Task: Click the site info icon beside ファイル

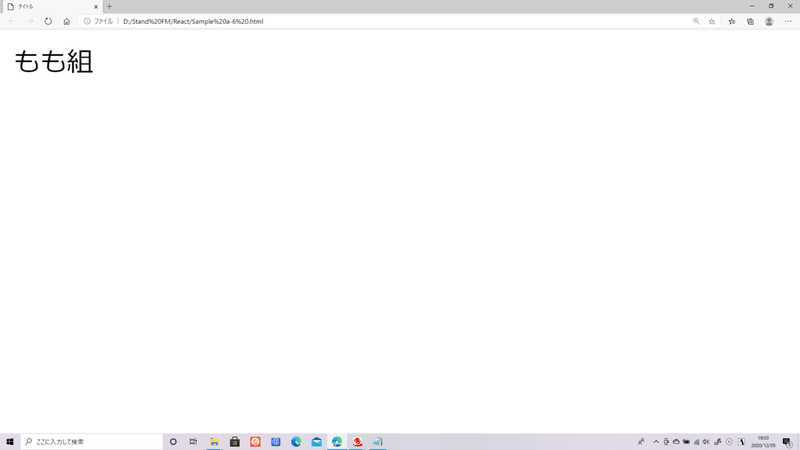Action: click(x=87, y=21)
